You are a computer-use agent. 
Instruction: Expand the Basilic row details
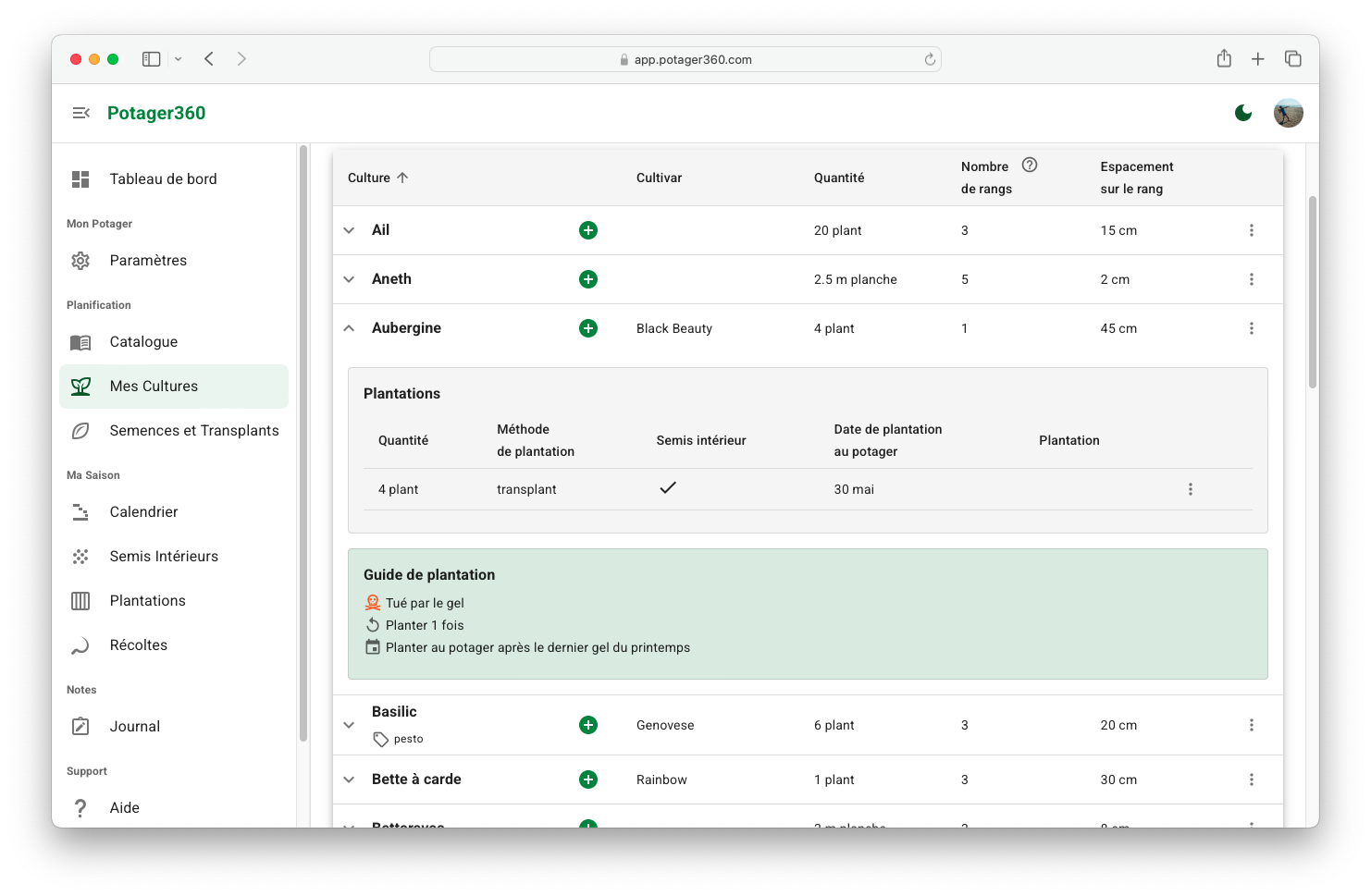coord(349,725)
